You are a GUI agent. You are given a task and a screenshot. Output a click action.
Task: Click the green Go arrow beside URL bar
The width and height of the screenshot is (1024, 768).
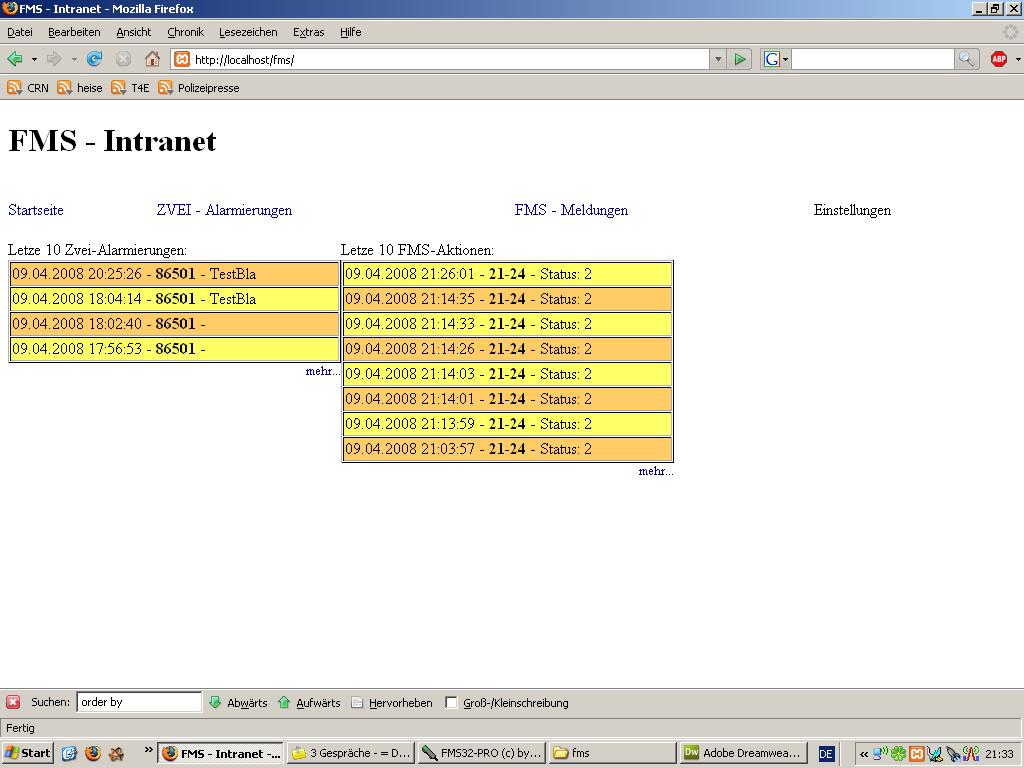[740, 59]
